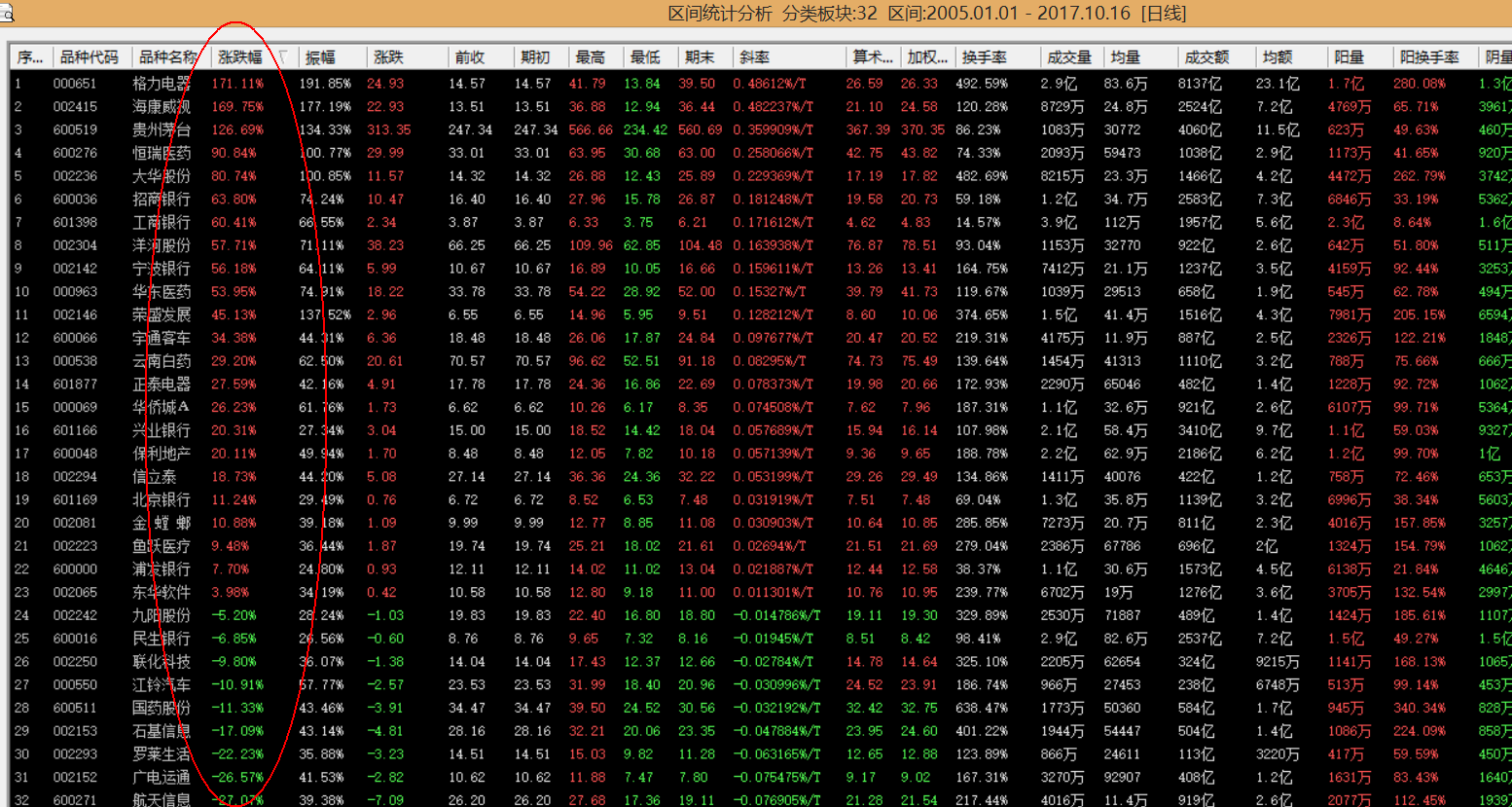
Task: Select the 正泰电器 row name
Action: click(x=162, y=385)
